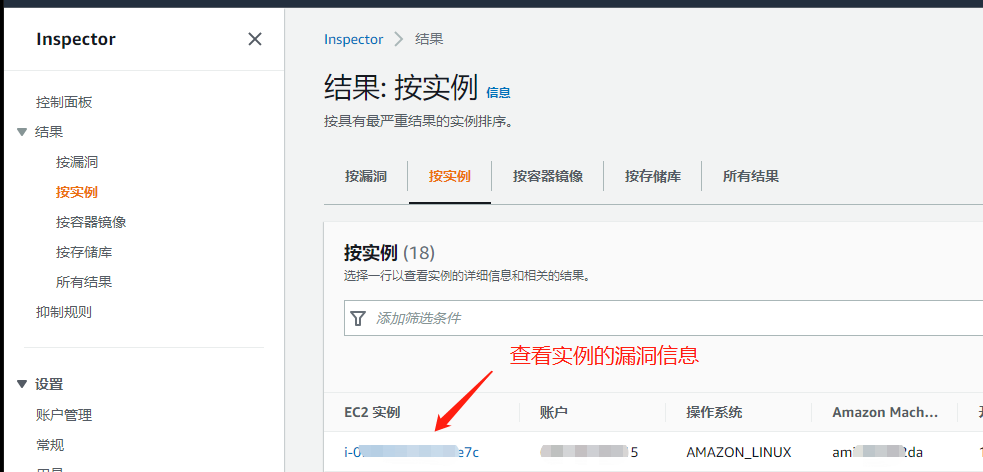Click the breadcrumb chevron separator

point(399,39)
